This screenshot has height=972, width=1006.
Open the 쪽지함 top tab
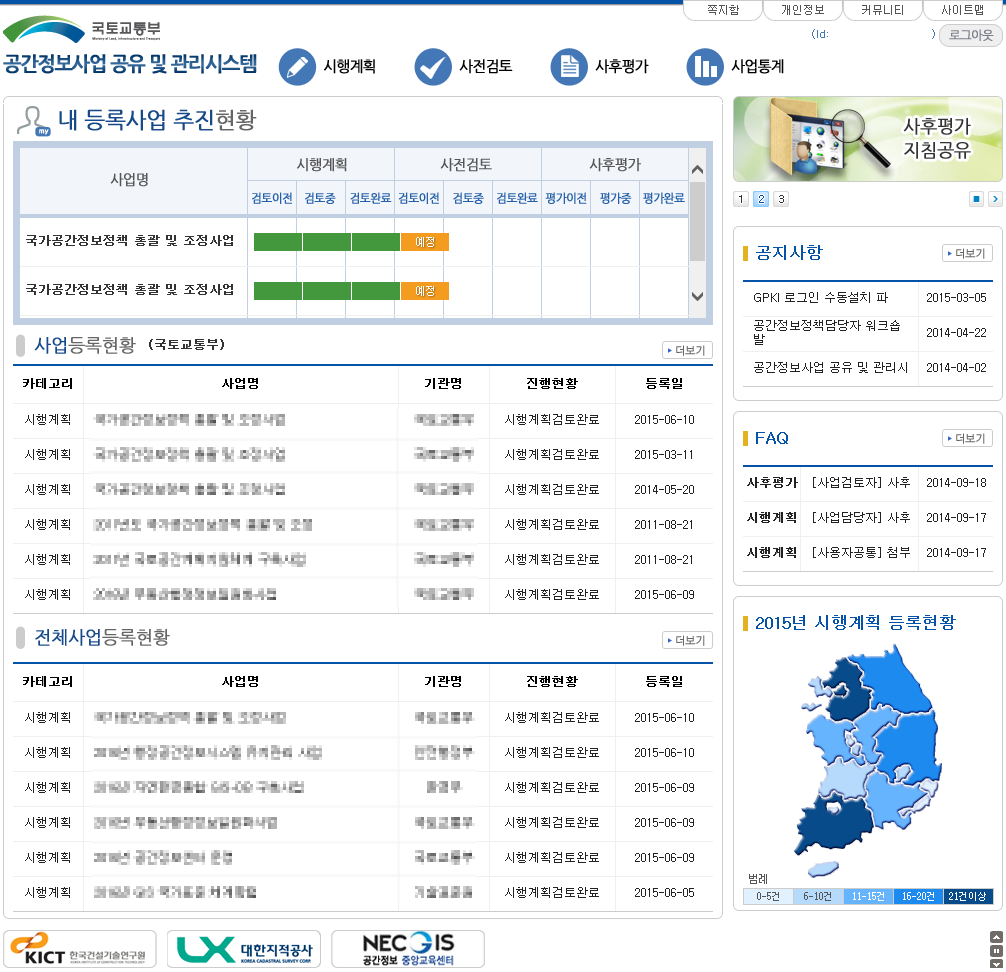722,10
